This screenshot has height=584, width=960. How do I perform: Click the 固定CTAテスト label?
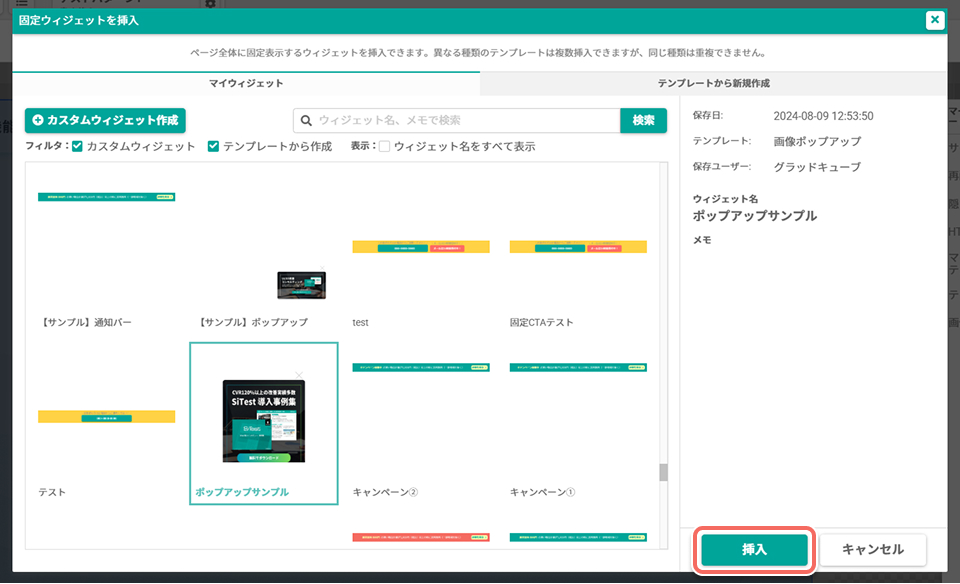point(541,322)
